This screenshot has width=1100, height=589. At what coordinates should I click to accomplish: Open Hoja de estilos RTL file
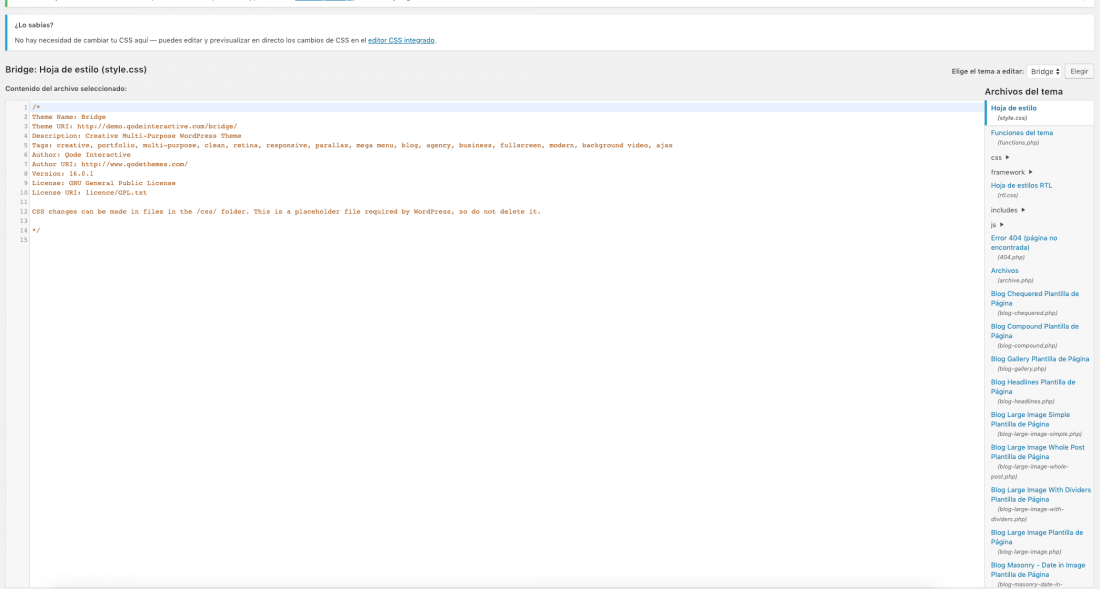(1021, 186)
